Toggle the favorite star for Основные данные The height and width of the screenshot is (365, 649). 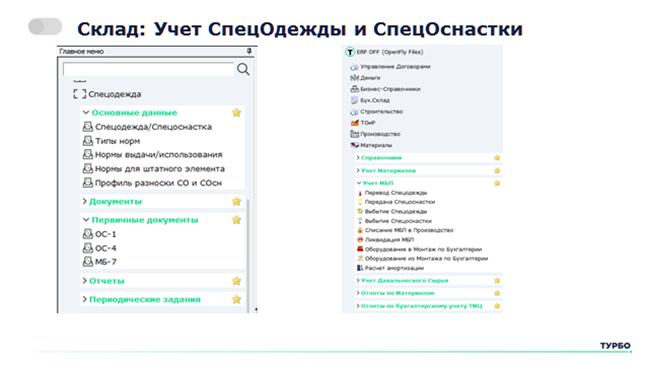[236, 113]
